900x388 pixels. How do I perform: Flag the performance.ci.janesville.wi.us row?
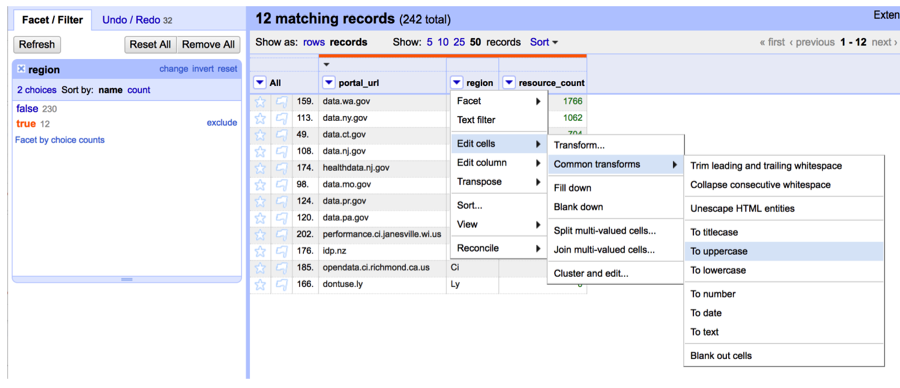click(281, 234)
